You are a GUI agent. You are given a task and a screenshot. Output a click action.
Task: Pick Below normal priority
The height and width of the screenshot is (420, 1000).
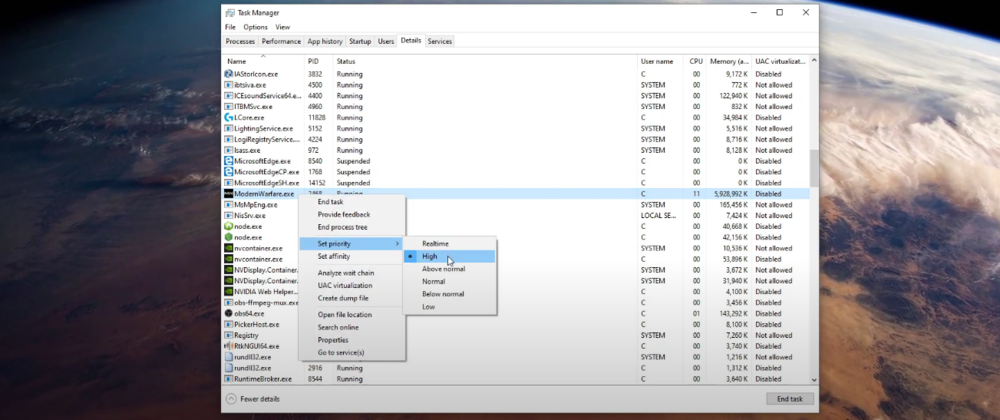tap(443, 294)
